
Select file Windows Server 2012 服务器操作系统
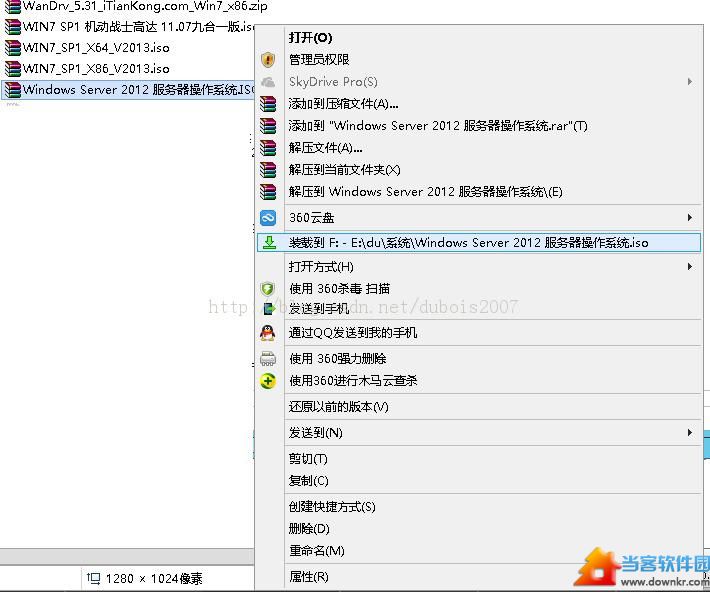(138, 90)
